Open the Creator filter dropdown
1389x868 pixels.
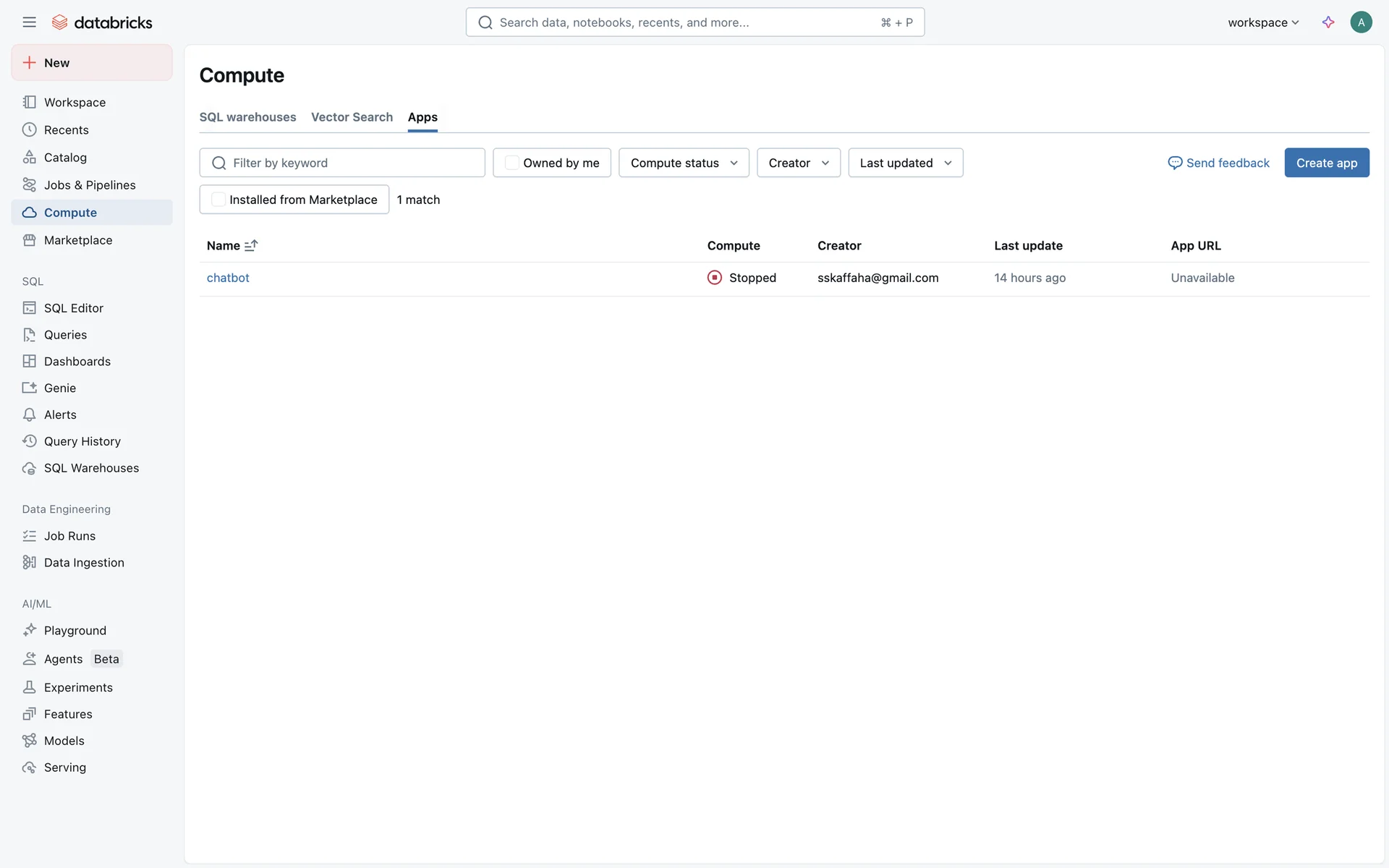[x=798, y=163]
